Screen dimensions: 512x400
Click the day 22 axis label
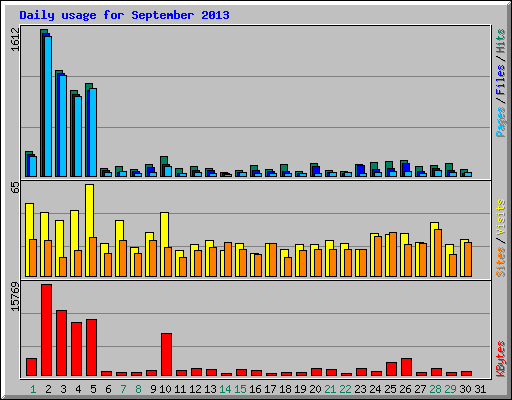(x=345, y=389)
